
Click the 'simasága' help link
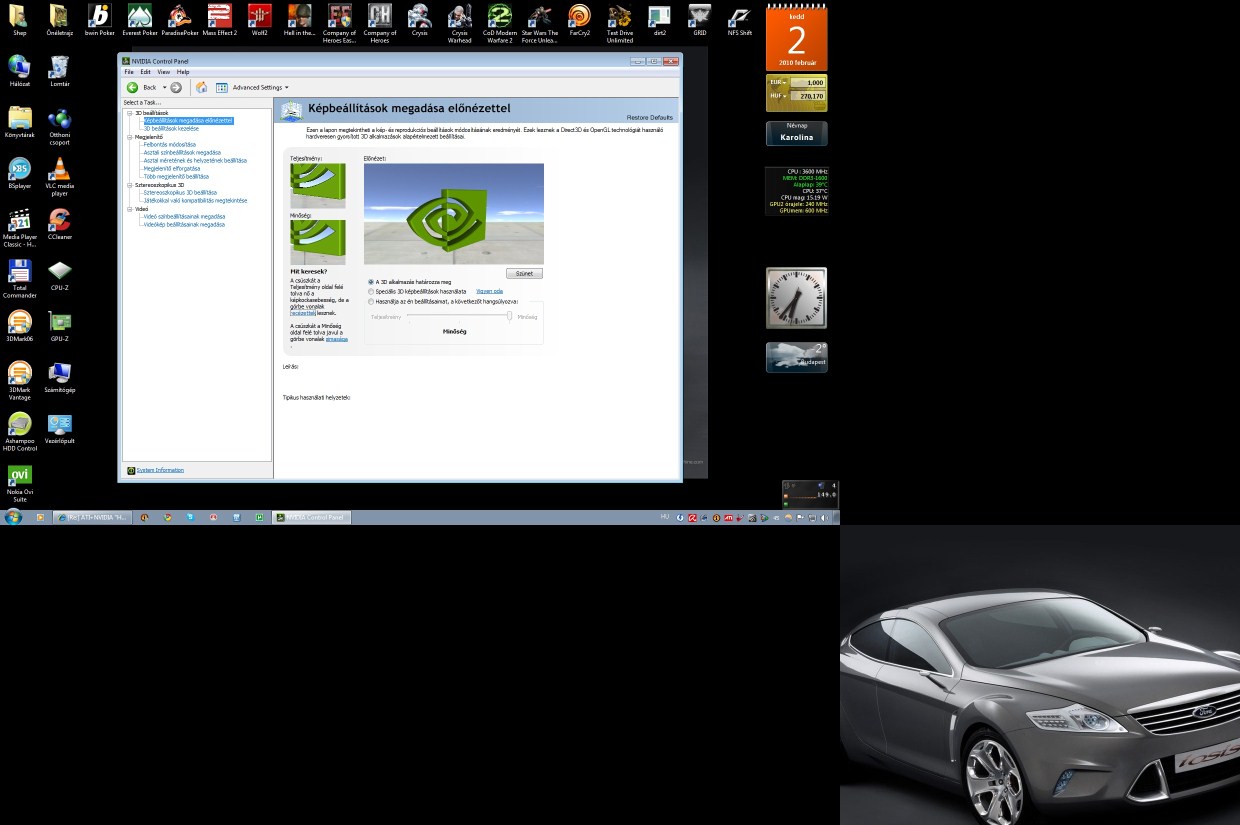(x=337, y=339)
